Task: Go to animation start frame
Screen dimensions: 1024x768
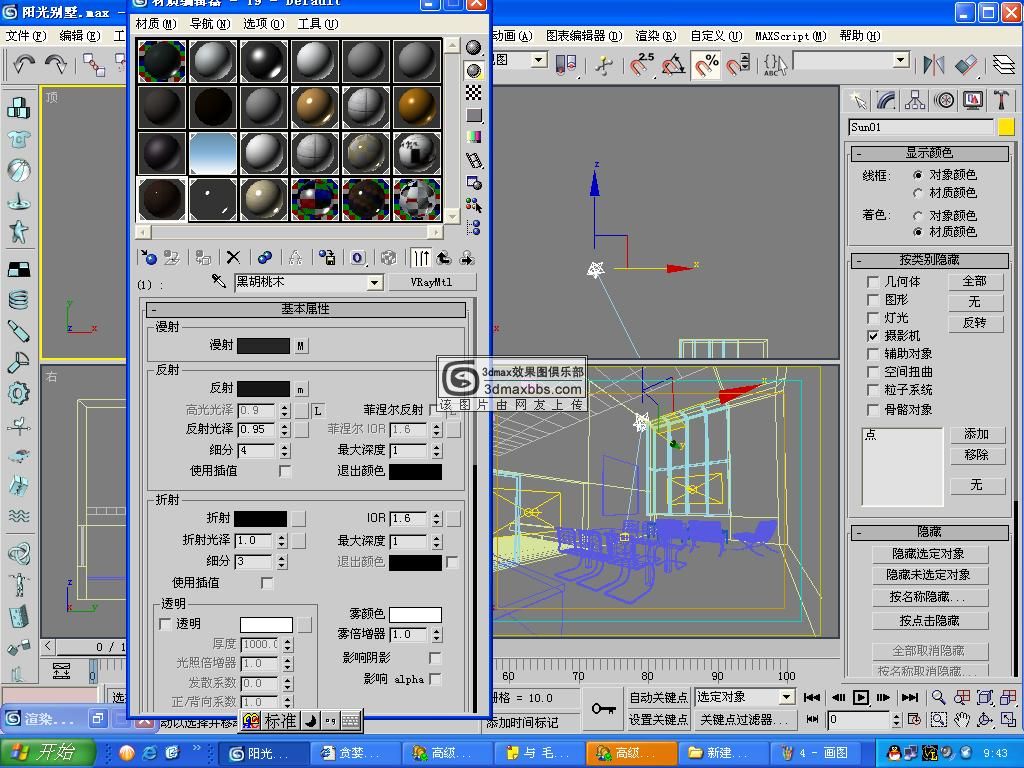Action: 812,697
